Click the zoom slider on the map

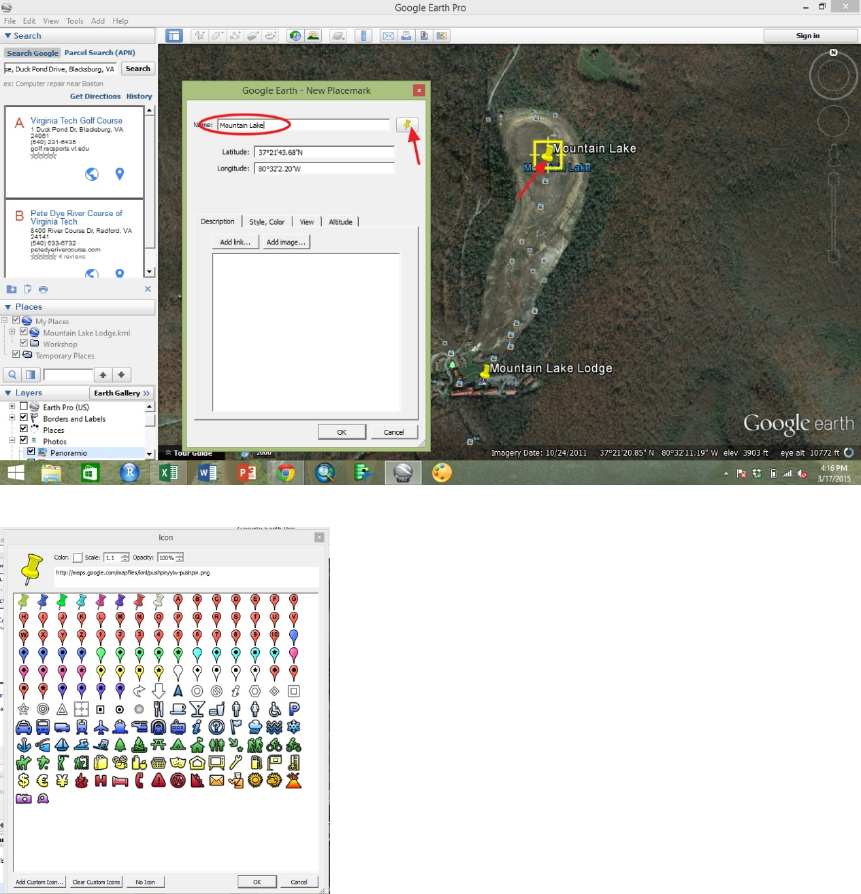(x=833, y=216)
